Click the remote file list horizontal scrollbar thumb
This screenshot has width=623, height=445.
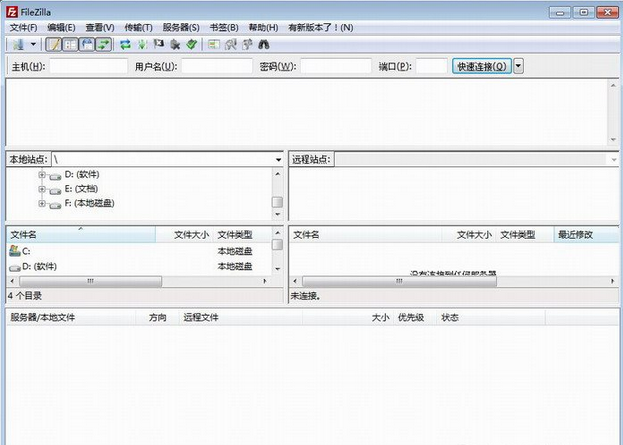tap(399, 281)
